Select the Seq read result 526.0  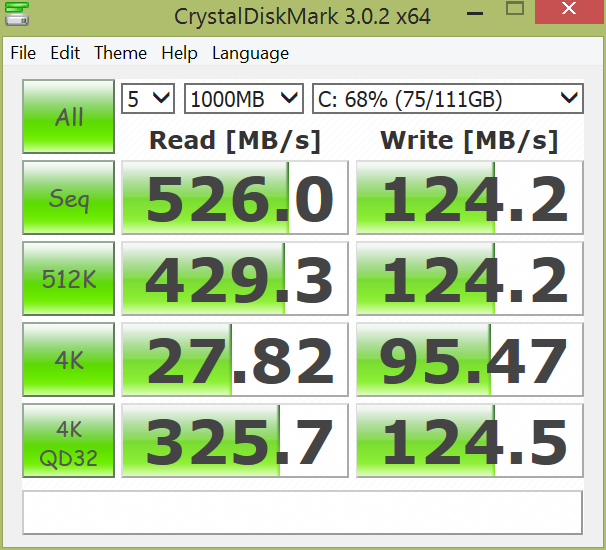[x=235, y=198]
